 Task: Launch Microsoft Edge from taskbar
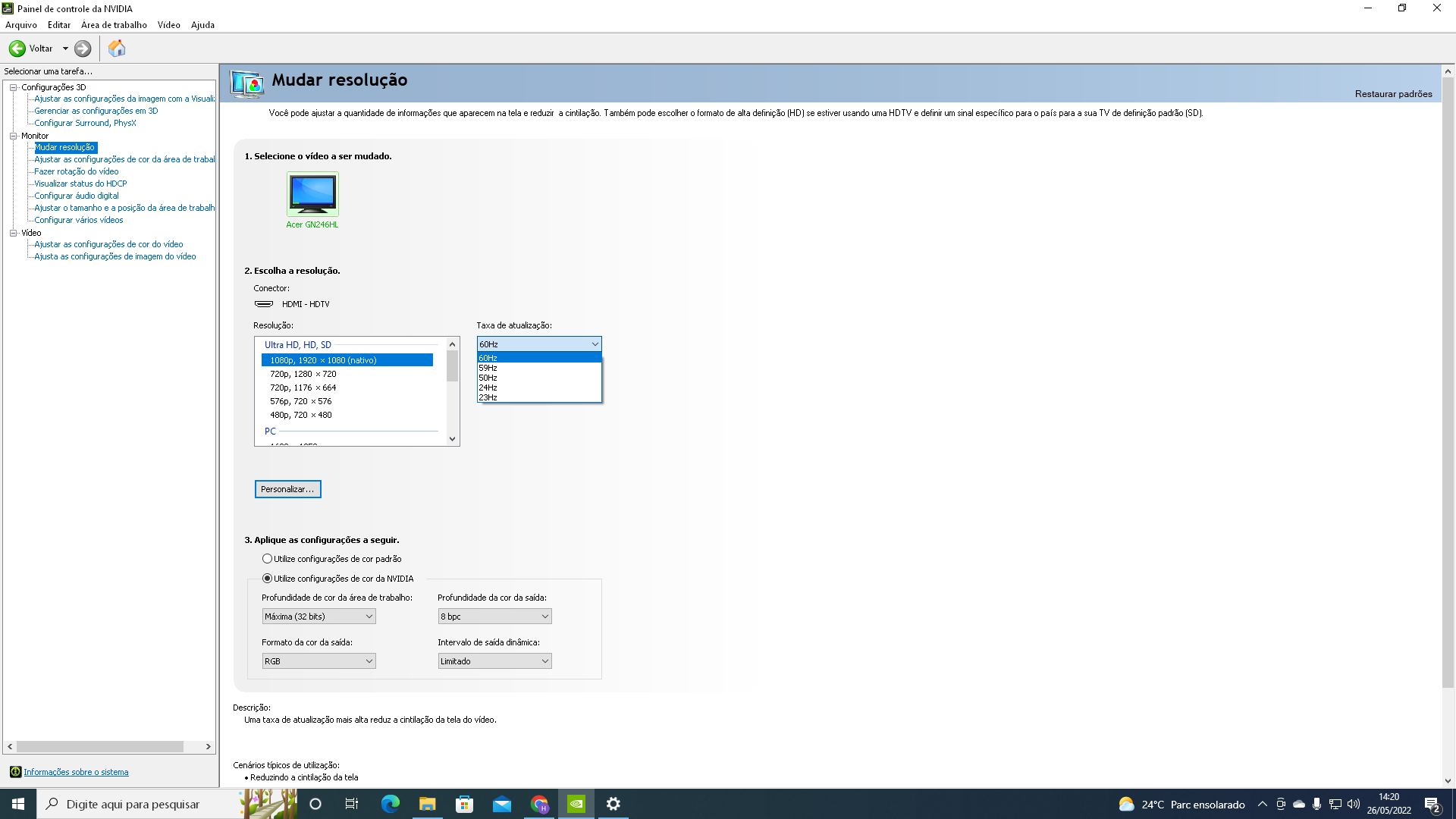pos(390,804)
